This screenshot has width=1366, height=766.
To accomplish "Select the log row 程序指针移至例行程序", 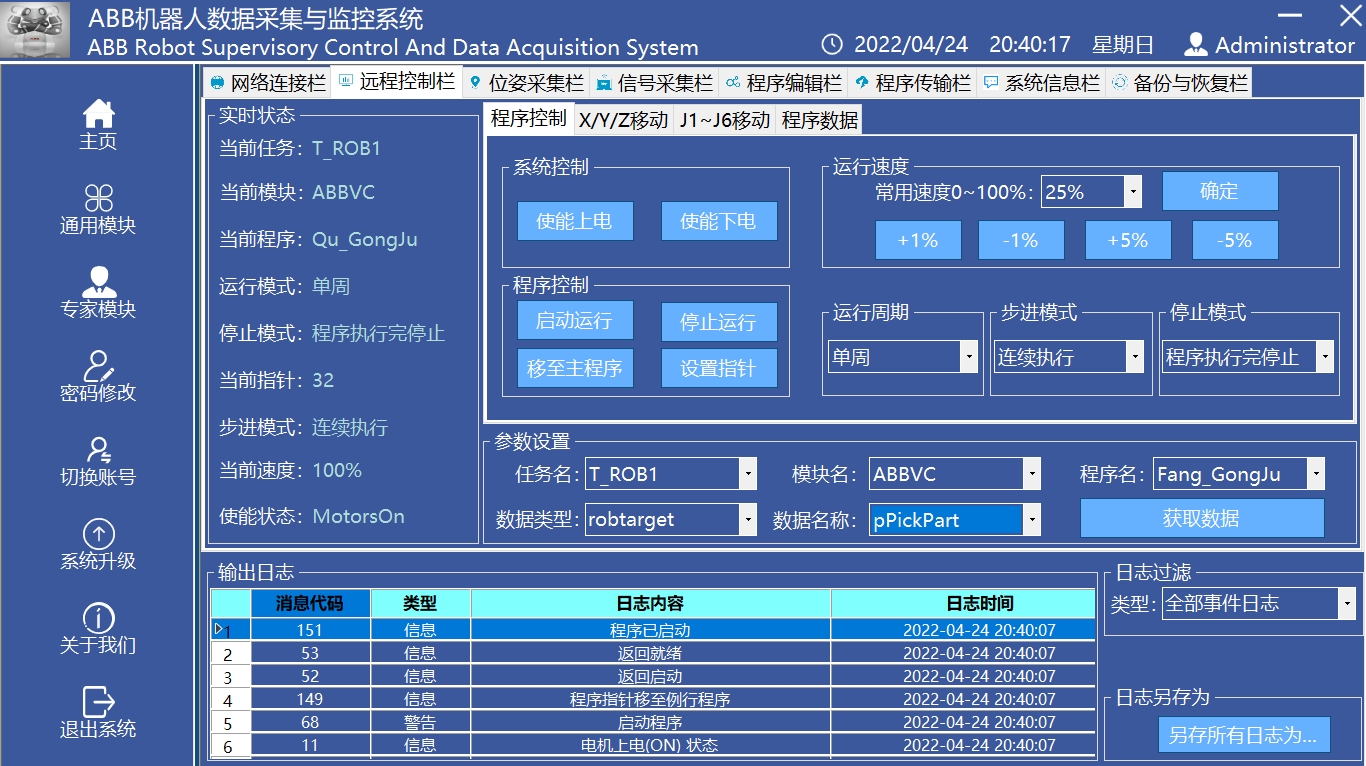I will click(653, 699).
